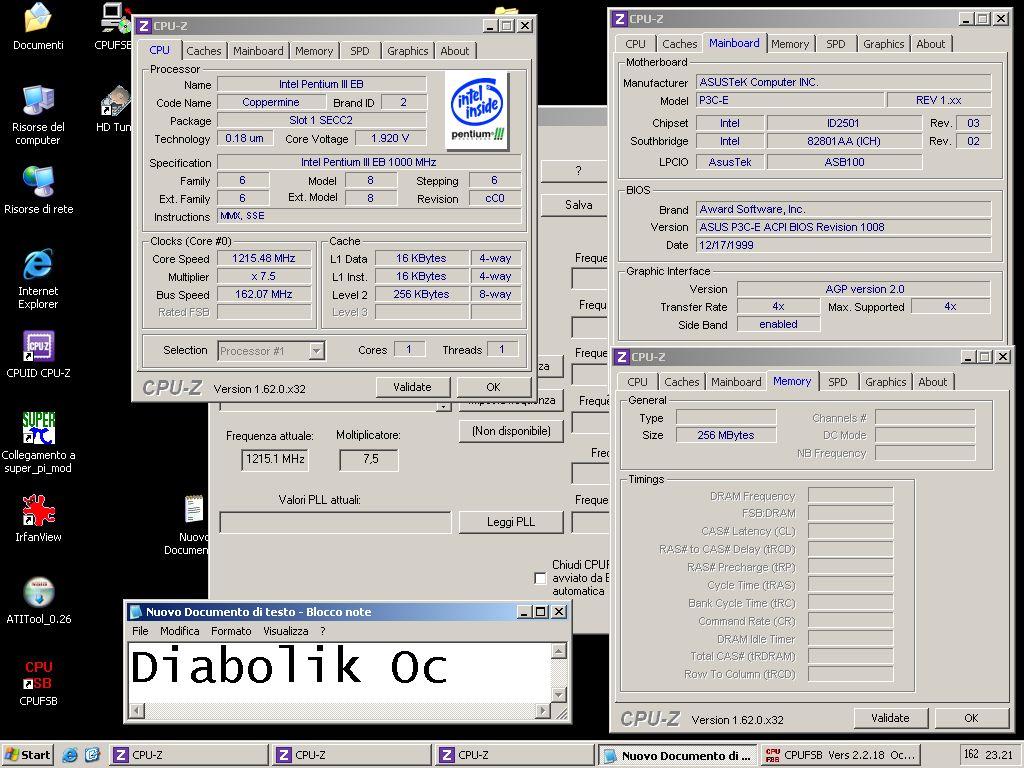Open the super_pi_mod shortcut icon

(38, 443)
